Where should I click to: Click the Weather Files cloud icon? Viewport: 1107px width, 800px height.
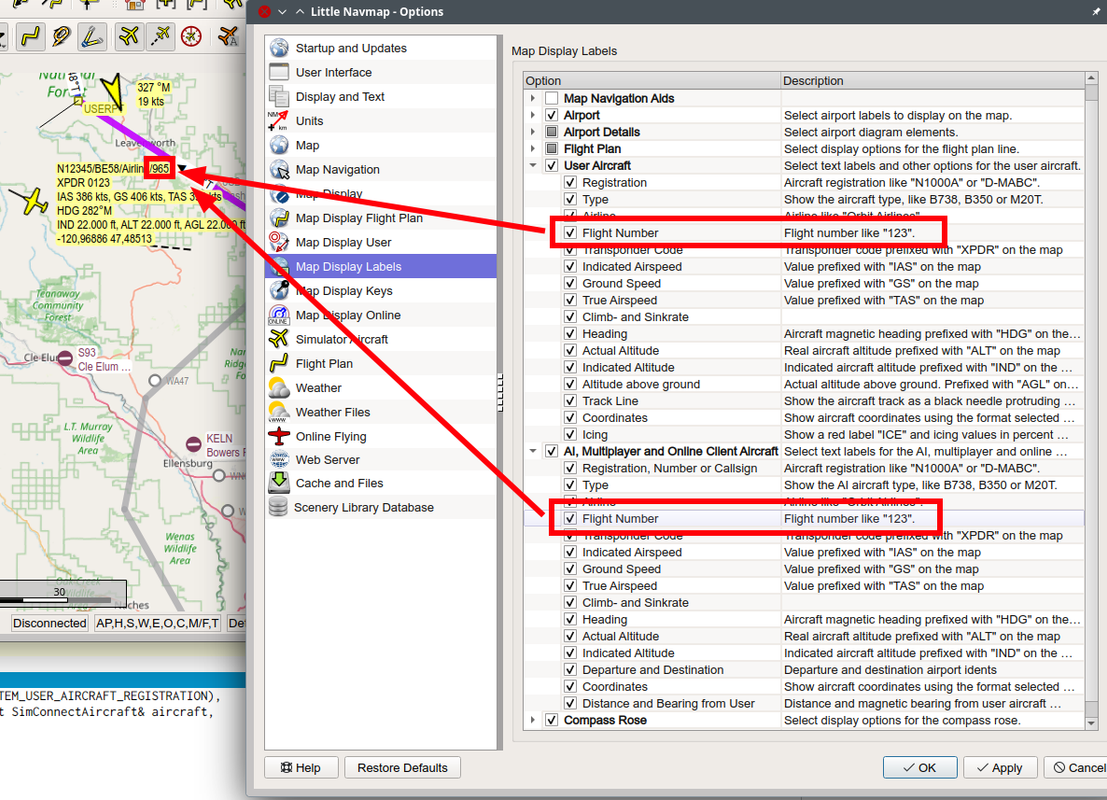click(x=280, y=412)
